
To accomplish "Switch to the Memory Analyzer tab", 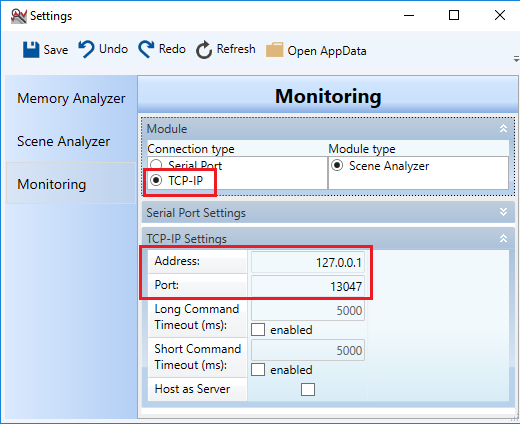I will [x=71, y=98].
